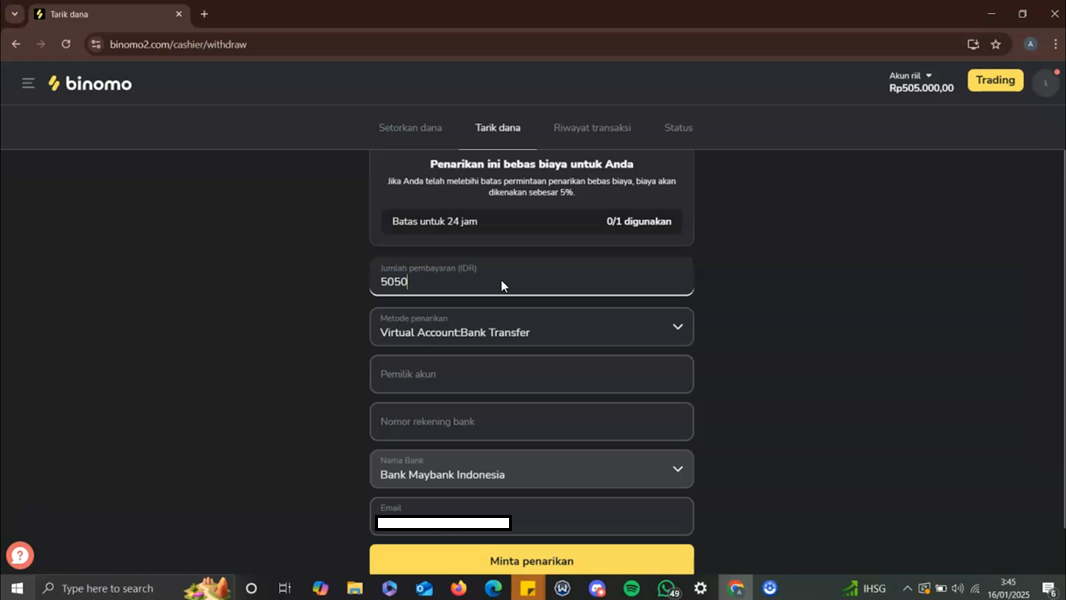Viewport: 1066px width, 600px height.
Task: Bookmark this page with star icon
Action: pos(996,44)
